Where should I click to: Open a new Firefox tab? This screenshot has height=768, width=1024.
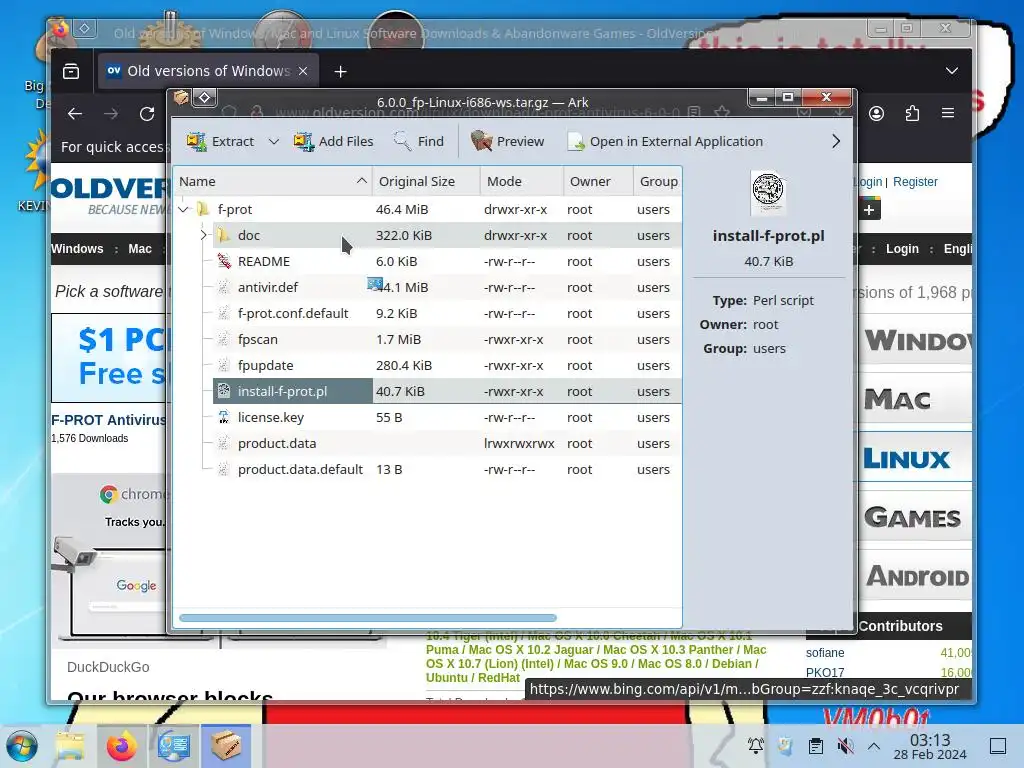(340, 72)
